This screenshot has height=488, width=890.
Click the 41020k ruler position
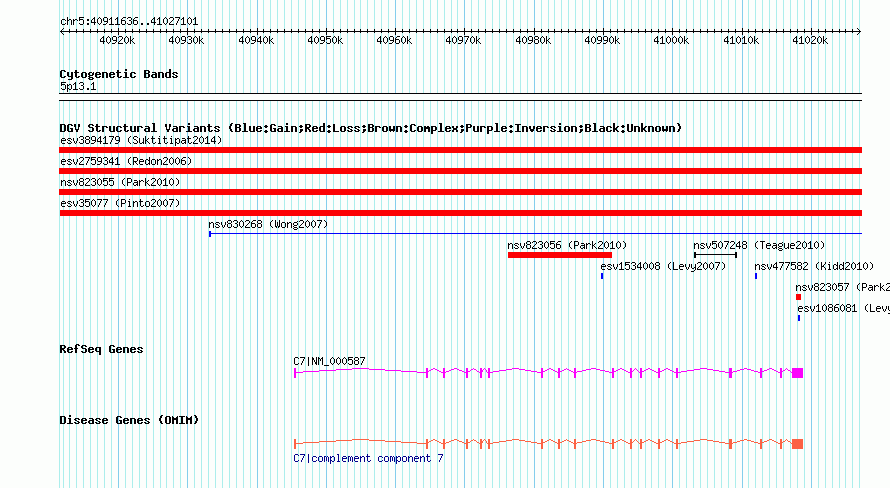tap(810, 40)
